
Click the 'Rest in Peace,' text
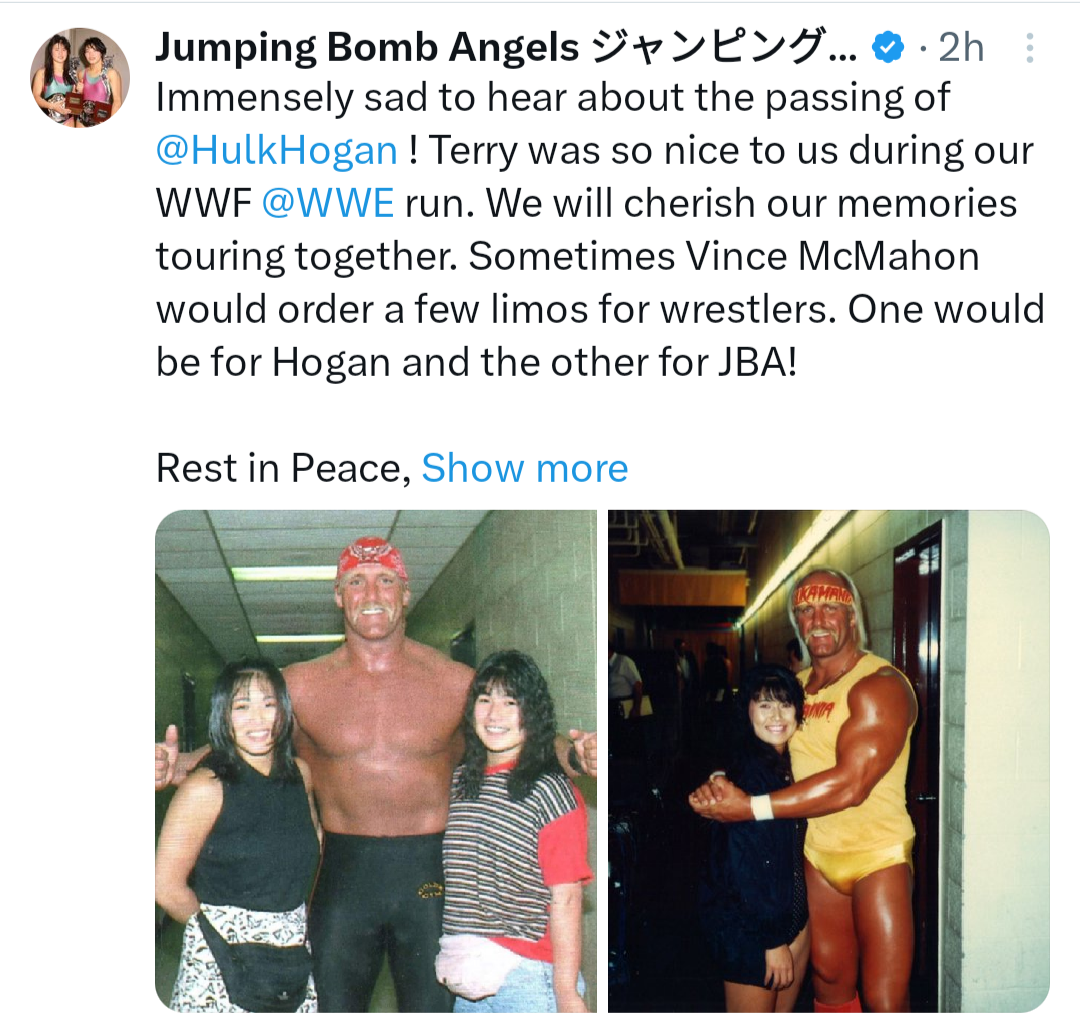(x=284, y=468)
